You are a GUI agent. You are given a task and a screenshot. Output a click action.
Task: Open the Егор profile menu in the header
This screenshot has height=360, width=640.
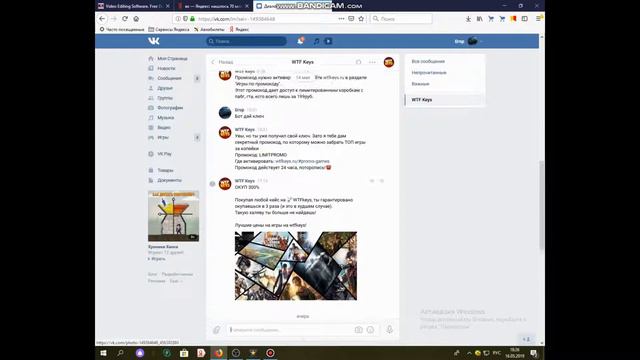tap(468, 41)
